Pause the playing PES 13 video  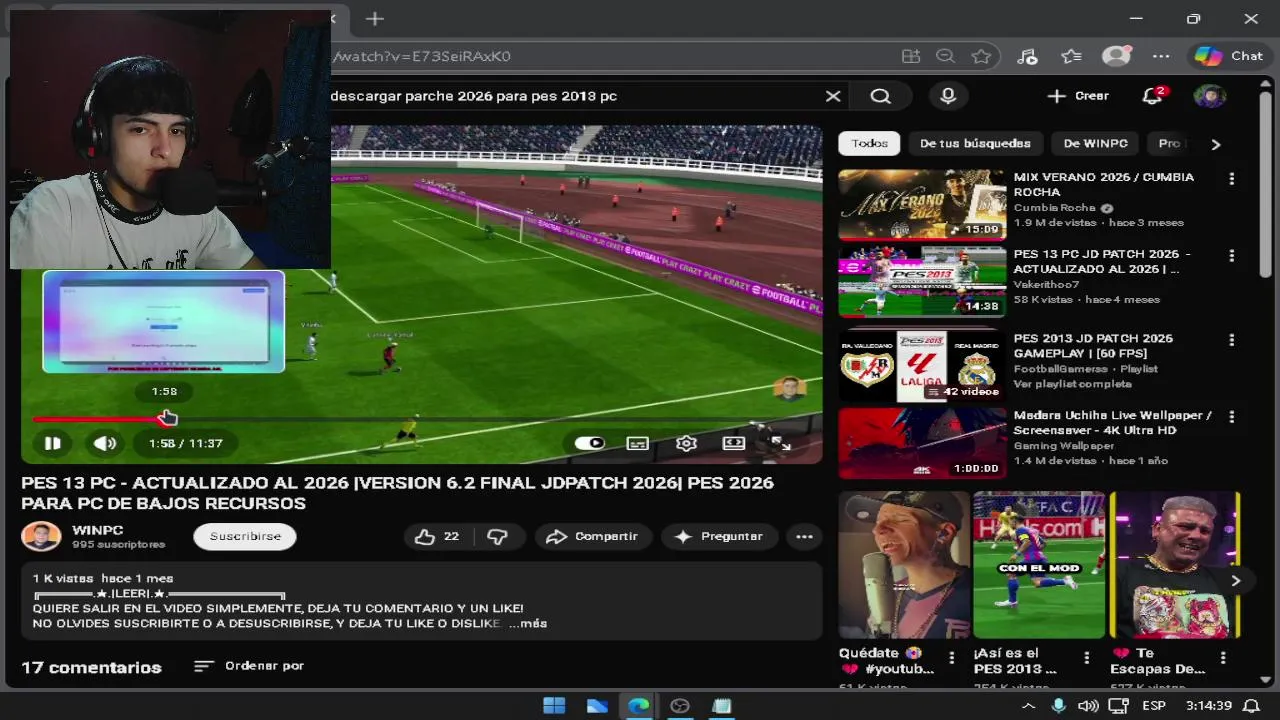click(52, 443)
